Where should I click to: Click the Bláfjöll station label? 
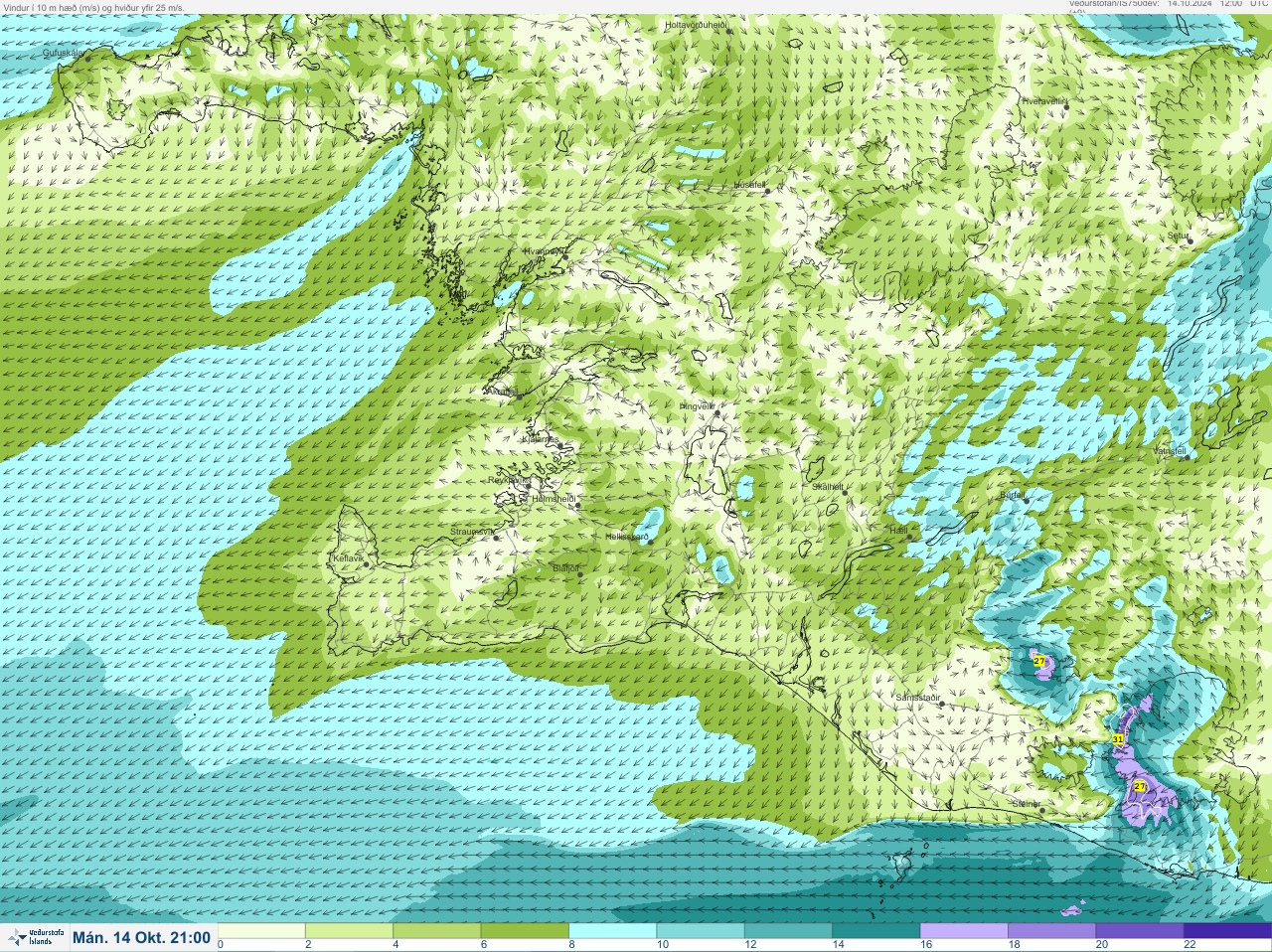[565, 568]
